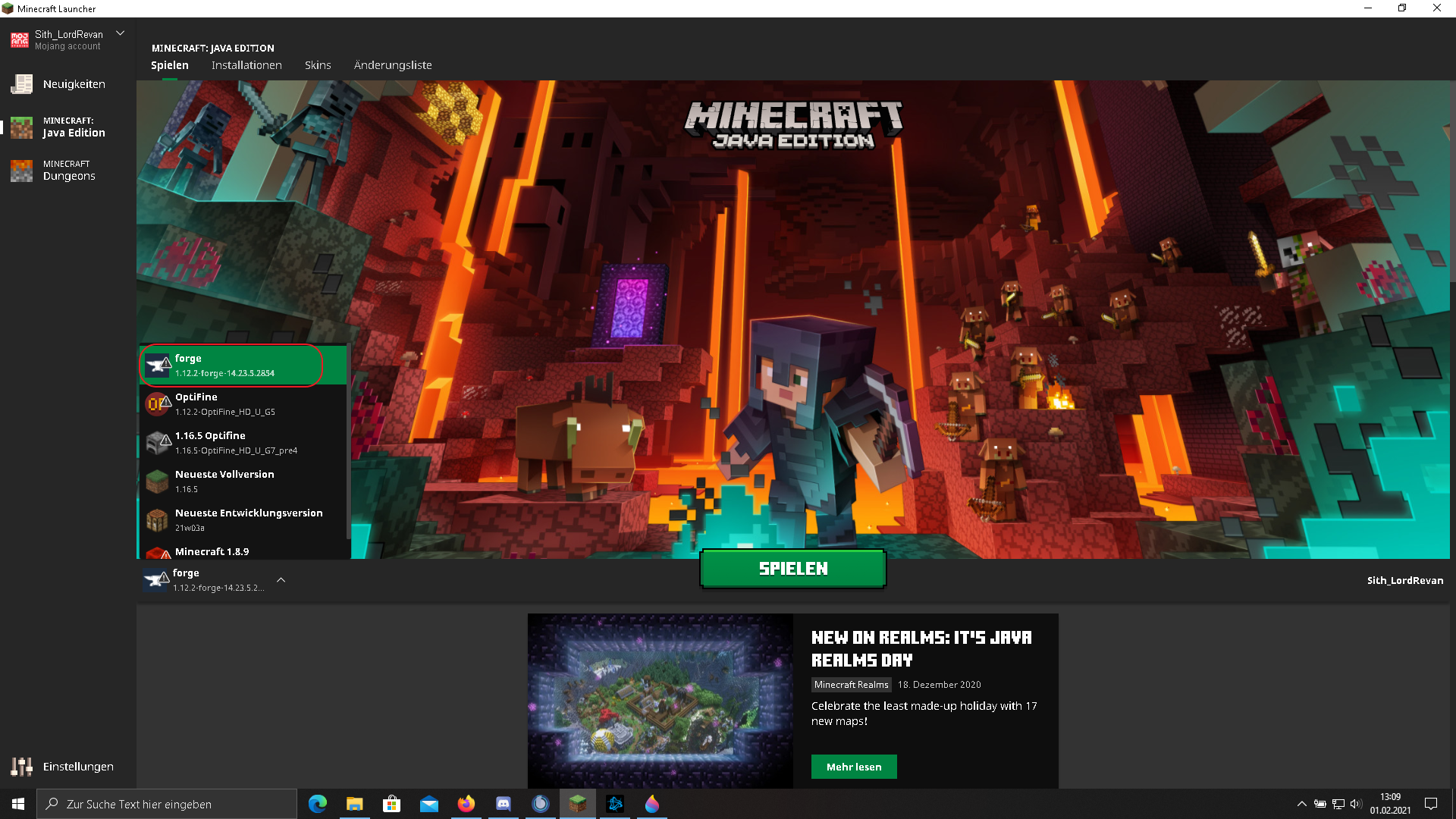Switch to the Installationen tab
Image resolution: width=1456 pixels, height=819 pixels.
246,65
